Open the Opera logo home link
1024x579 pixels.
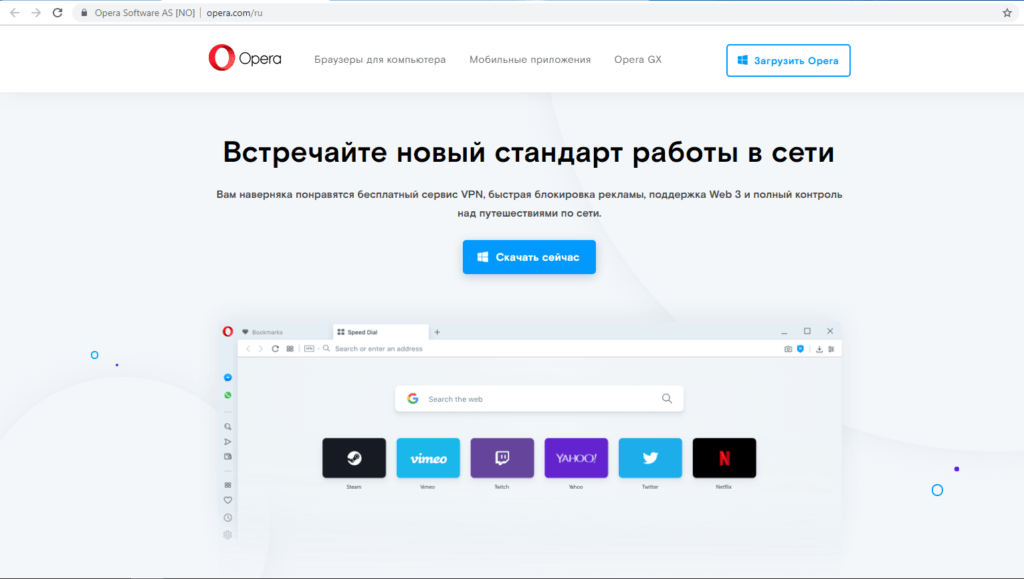coord(245,58)
